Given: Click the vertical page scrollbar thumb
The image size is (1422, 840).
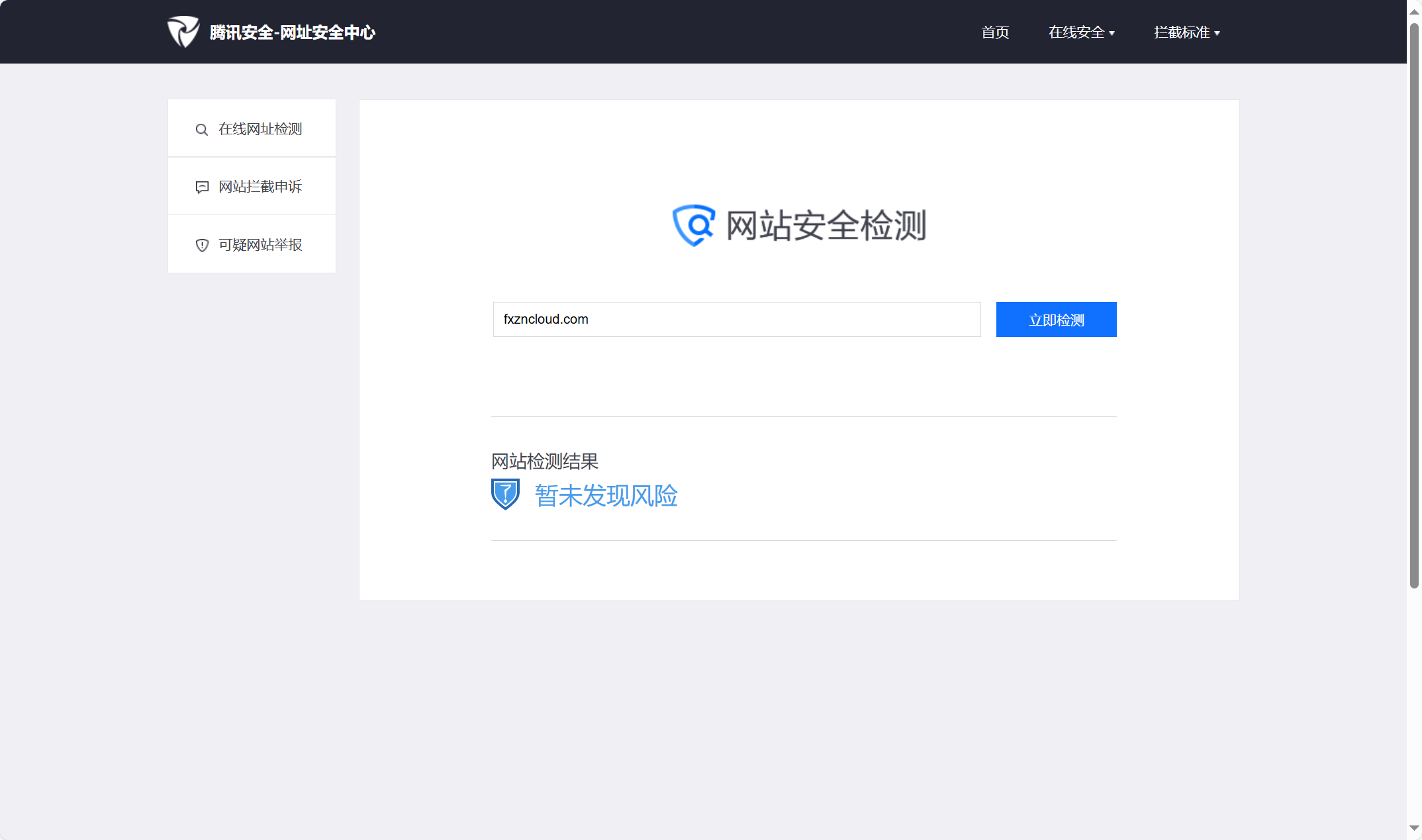Looking at the screenshot, I should [1414, 304].
